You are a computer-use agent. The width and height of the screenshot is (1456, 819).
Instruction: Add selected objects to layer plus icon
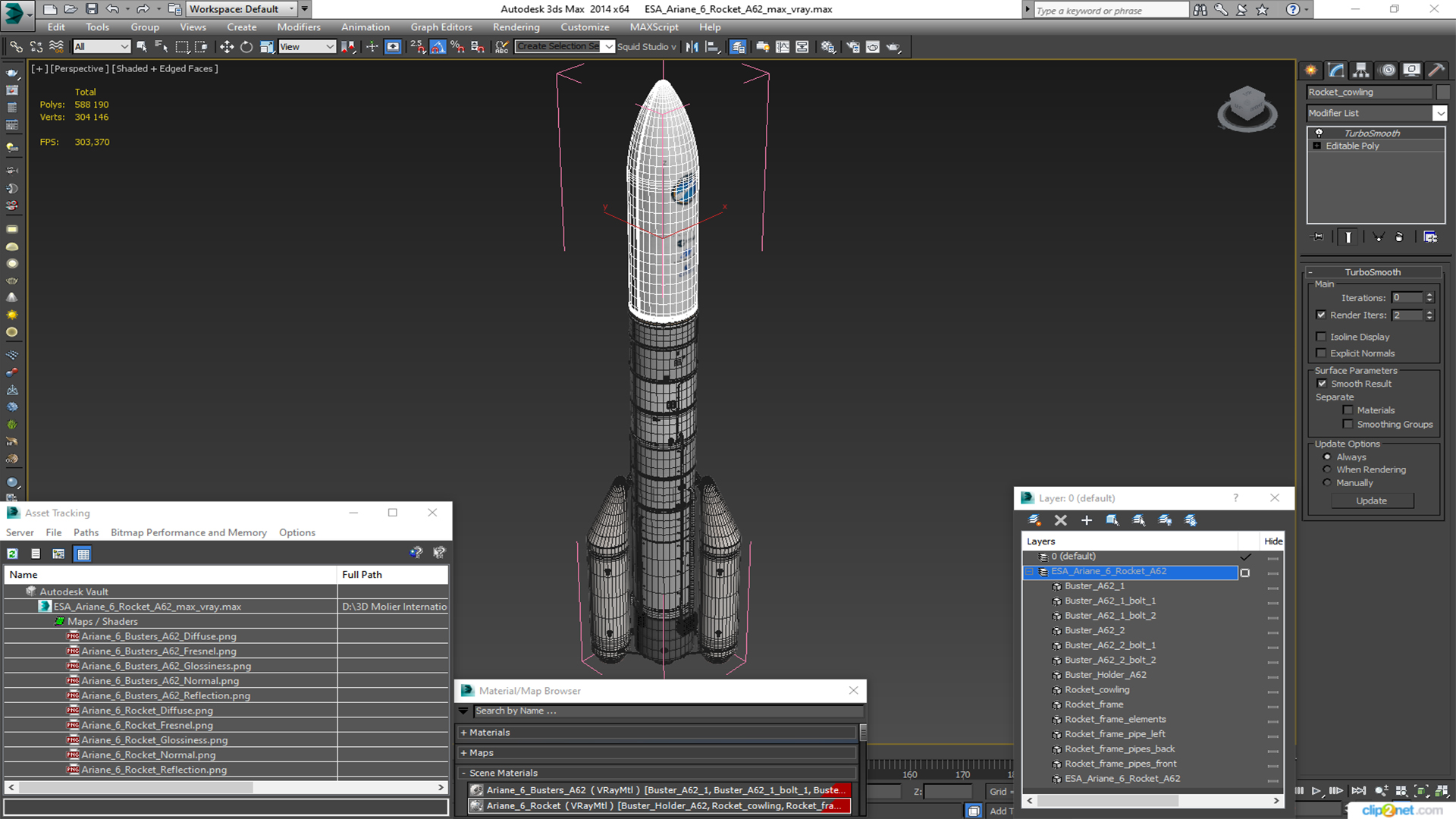tap(1087, 520)
